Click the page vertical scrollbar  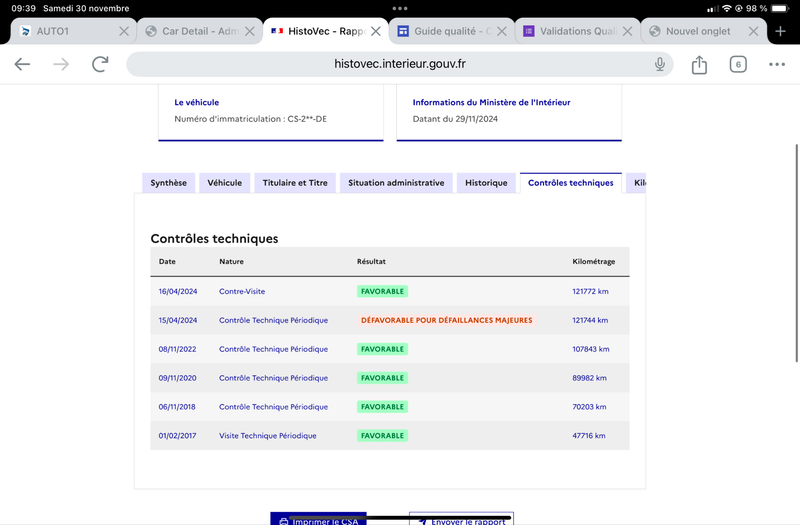pos(796,254)
